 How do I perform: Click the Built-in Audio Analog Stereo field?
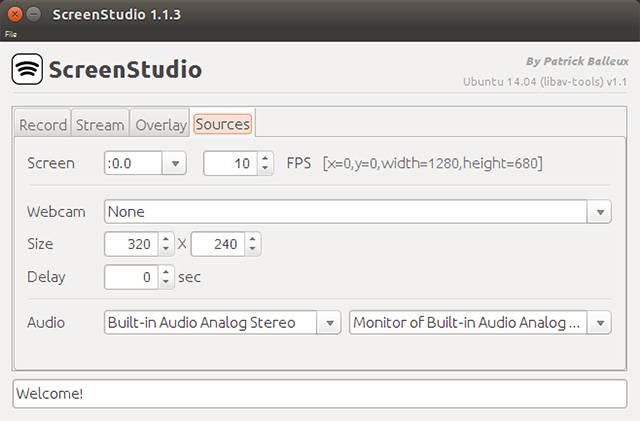(211, 323)
